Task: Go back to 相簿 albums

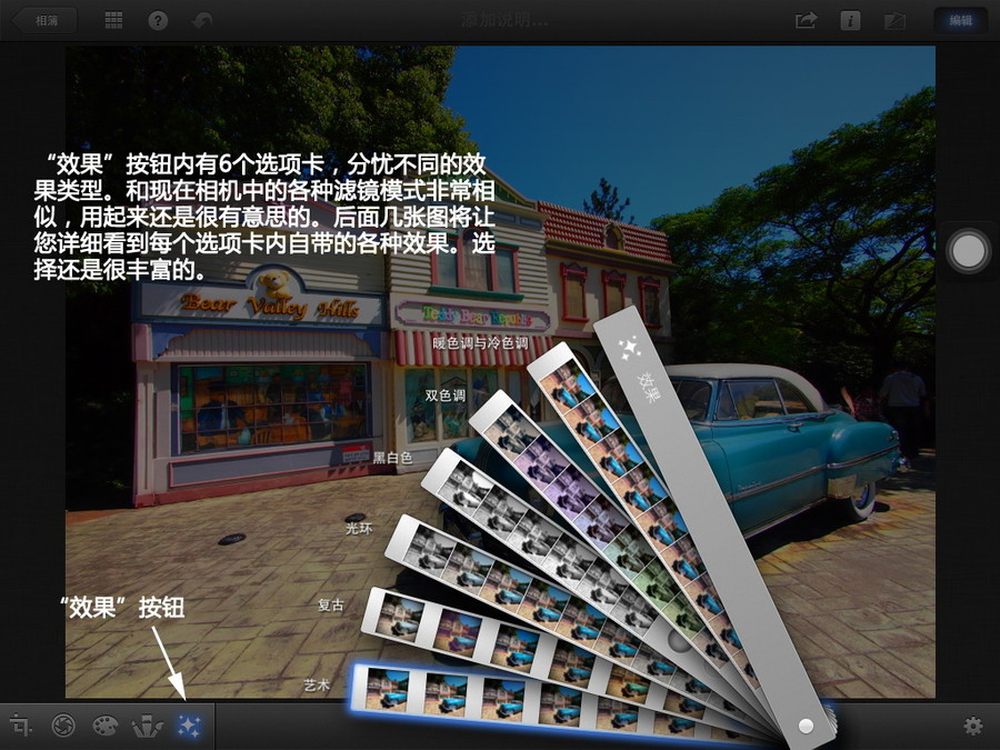Action: [x=42, y=20]
